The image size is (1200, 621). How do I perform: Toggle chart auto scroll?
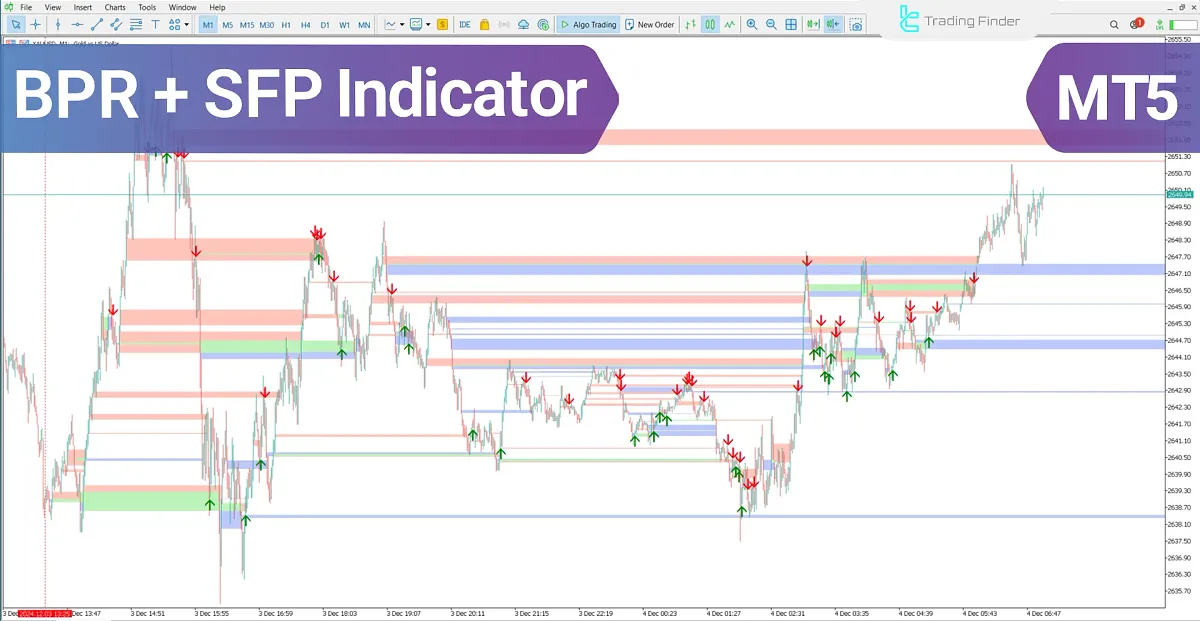pyautogui.click(x=813, y=24)
